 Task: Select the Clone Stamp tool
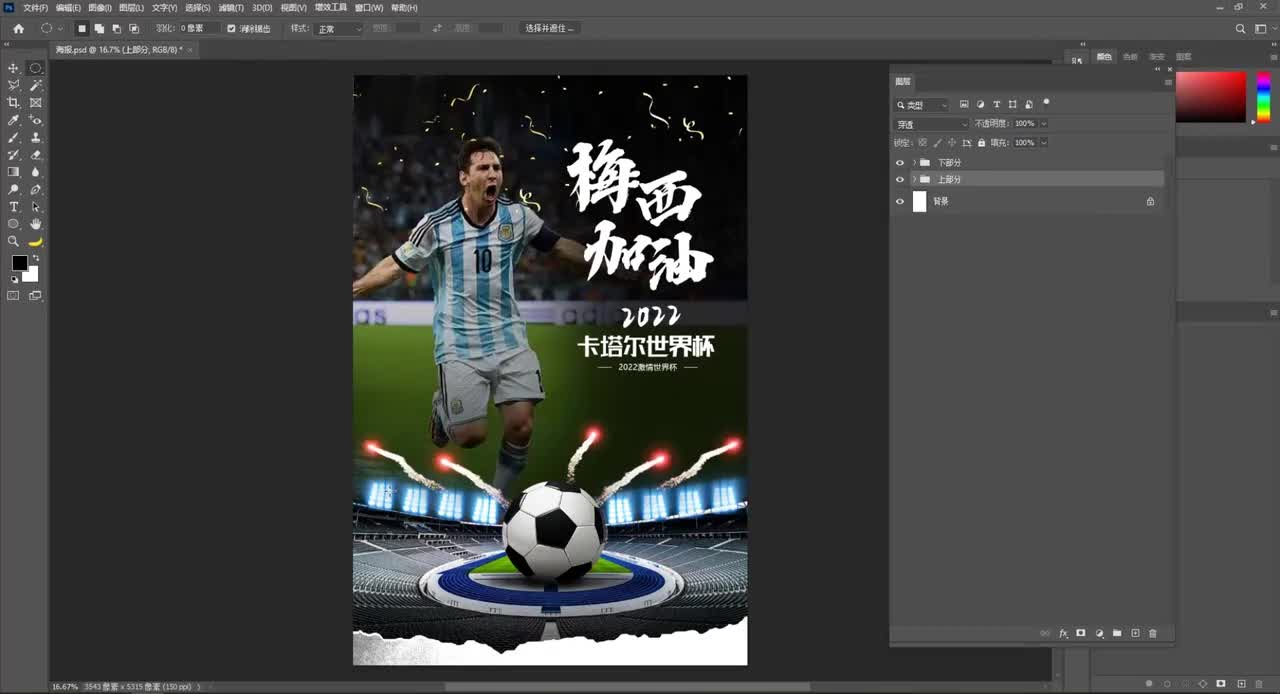pyautogui.click(x=36, y=137)
